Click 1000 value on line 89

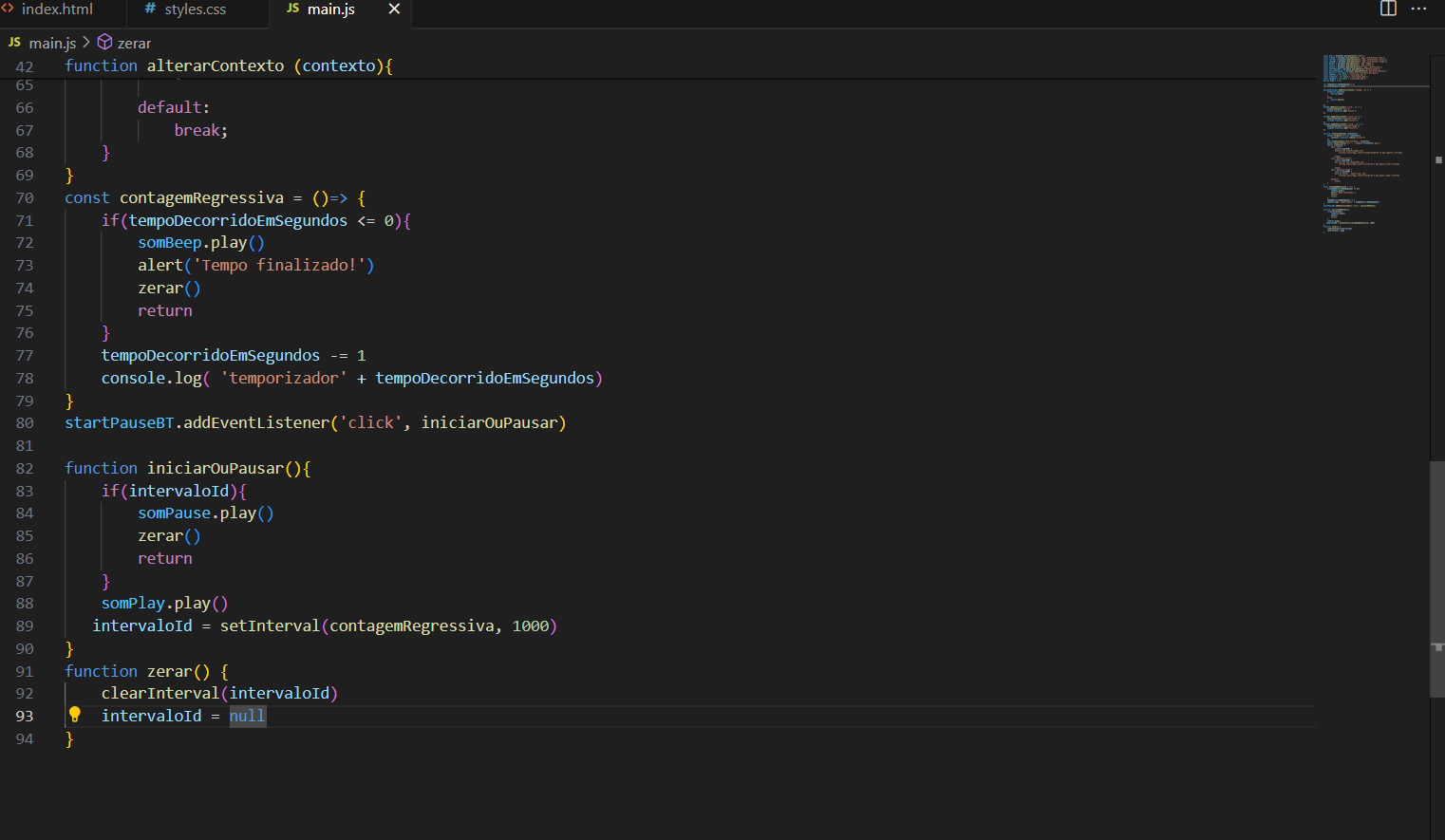(x=531, y=625)
